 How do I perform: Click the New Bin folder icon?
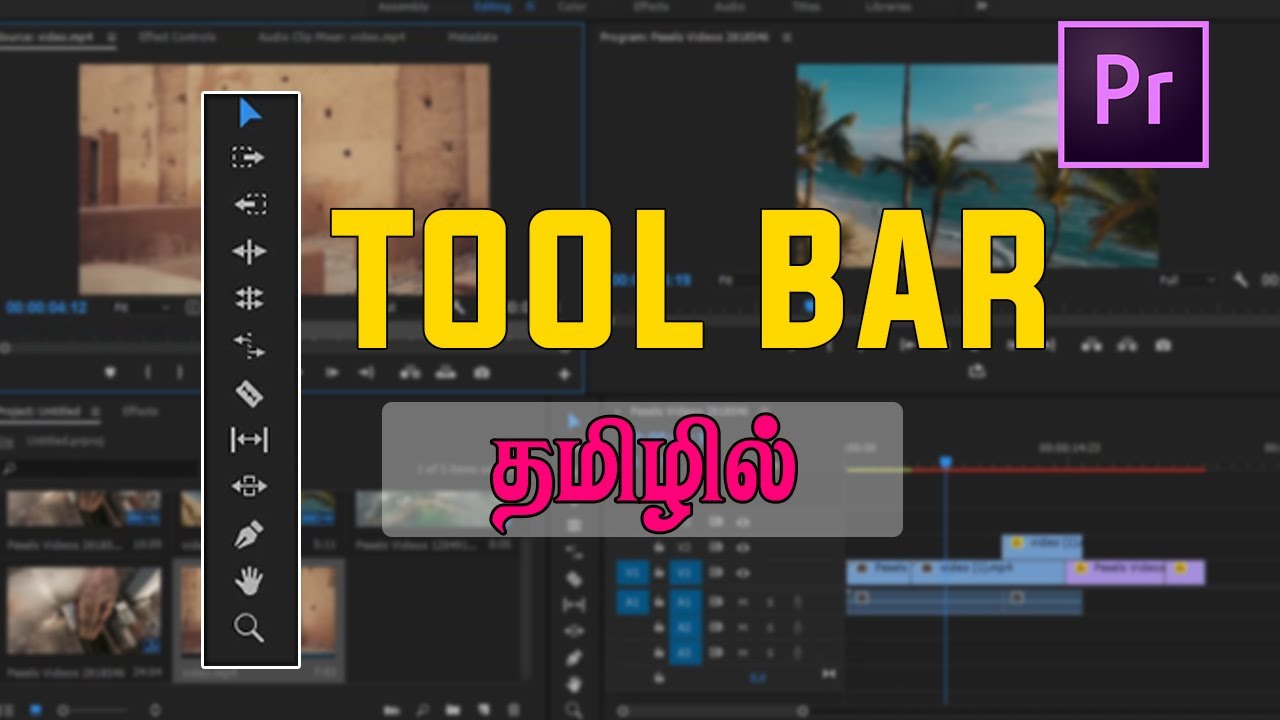453,709
